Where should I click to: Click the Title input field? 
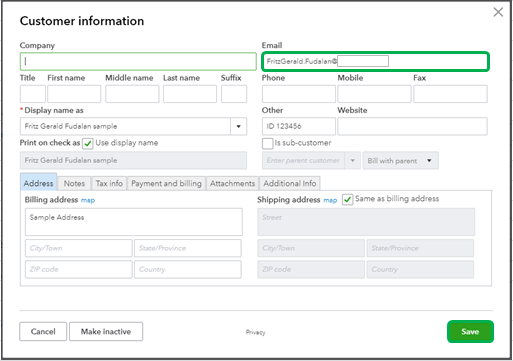pyautogui.click(x=33, y=94)
